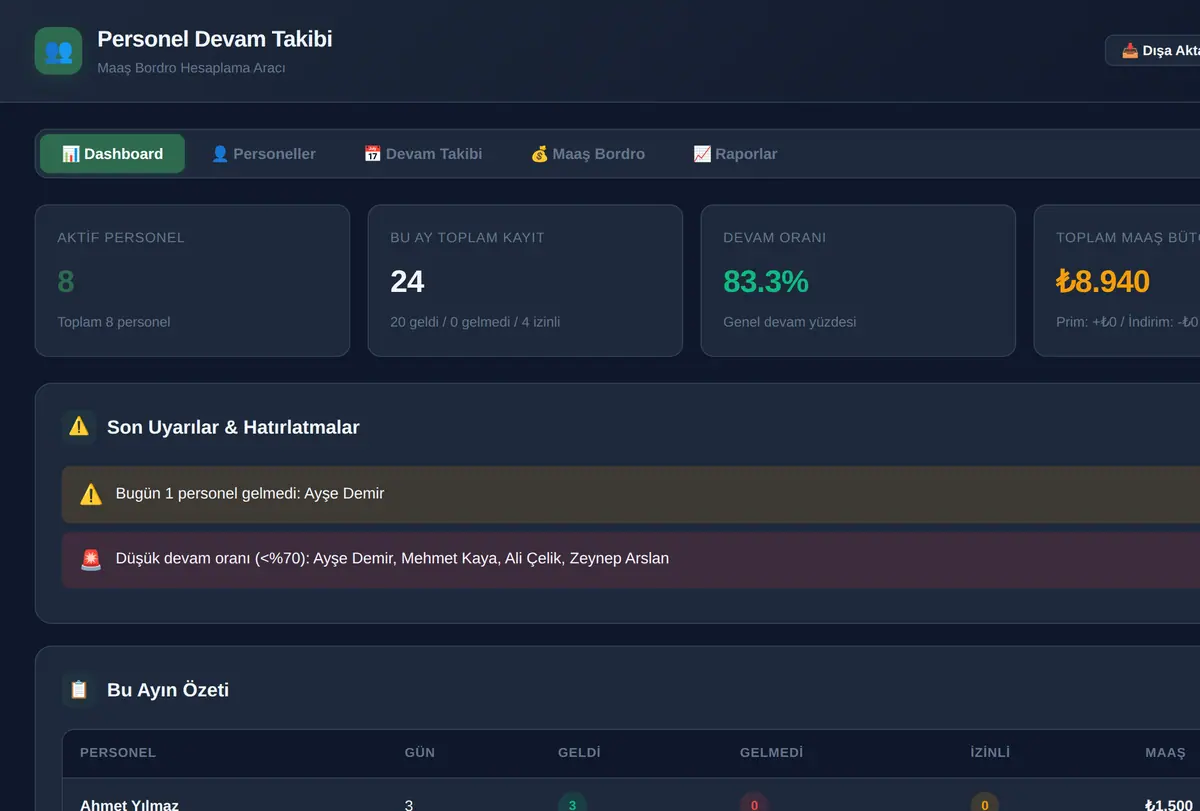Screen dimensions: 1200x811
Task: Click the Bu Ayın Özeti heading
Action: 168,690
